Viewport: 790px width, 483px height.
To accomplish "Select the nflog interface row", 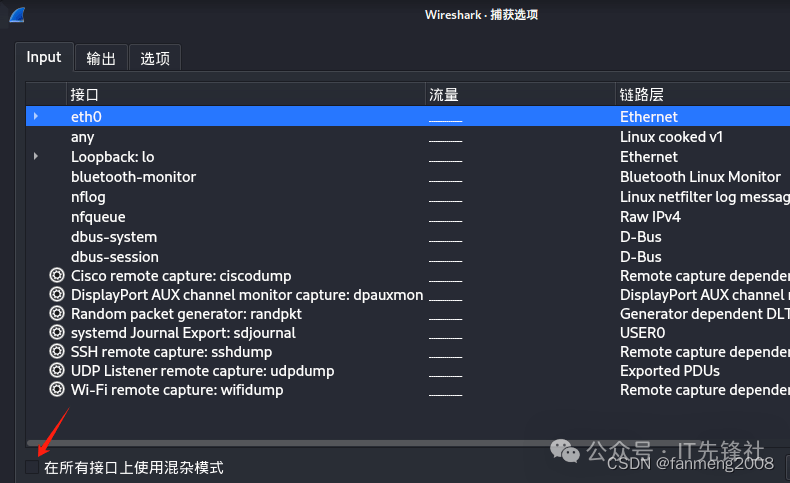I will (x=88, y=197).
